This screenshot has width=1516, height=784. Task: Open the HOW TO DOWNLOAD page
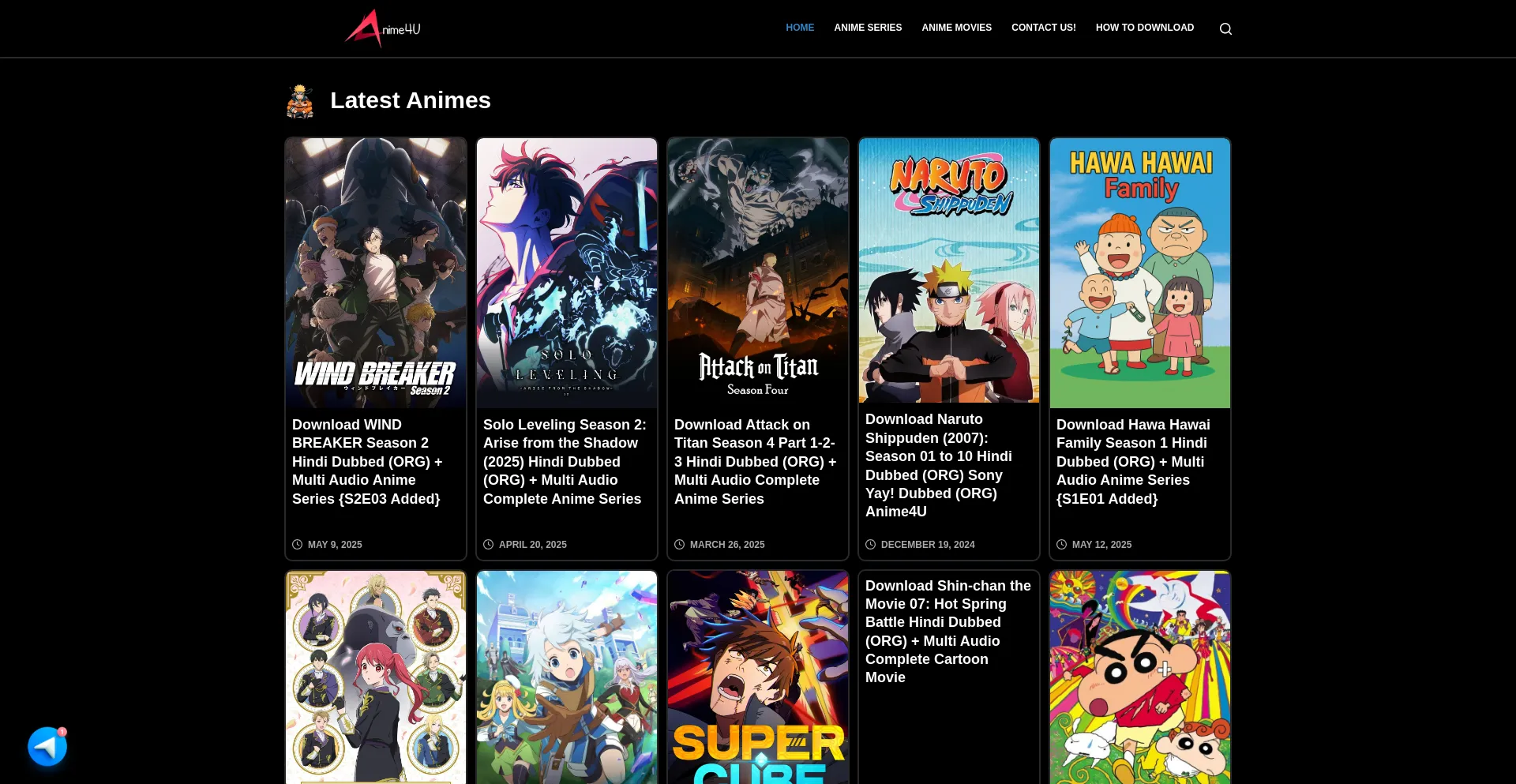(1144, 28)
